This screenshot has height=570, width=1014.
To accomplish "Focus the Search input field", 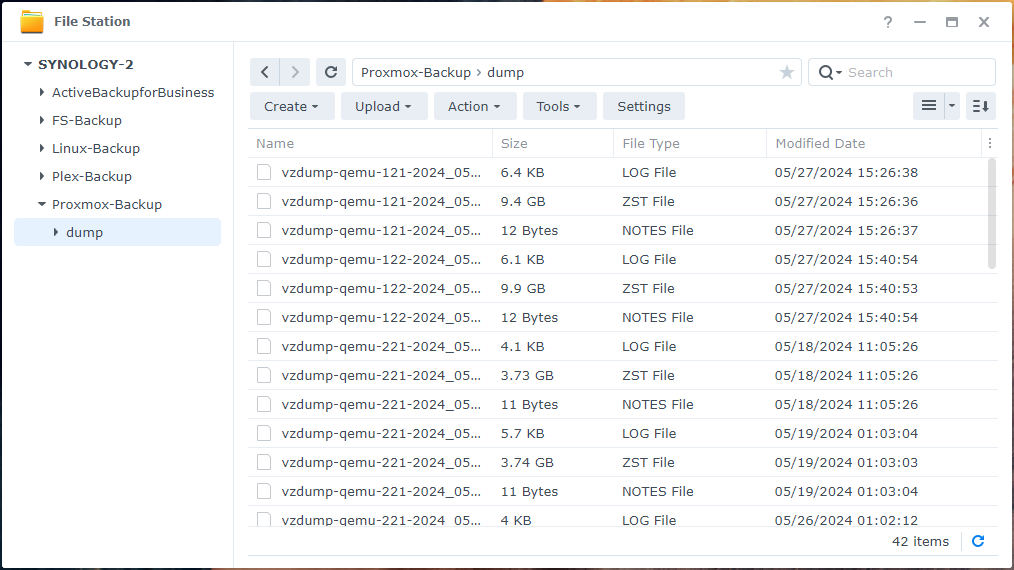I will pyautogui.click(x=918, y=72).
